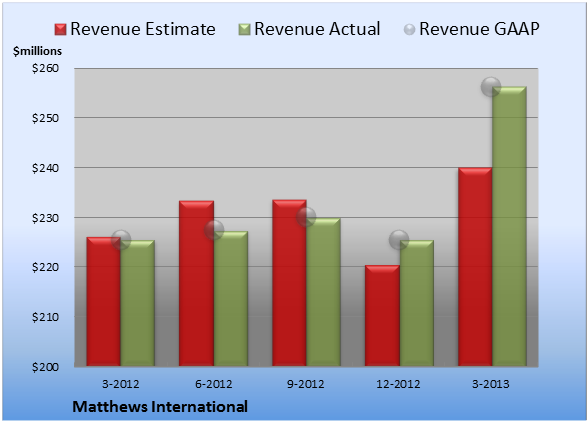The image size is (588, 422).
Task: Click the '9-2012' quarter label
Action: 306,384
